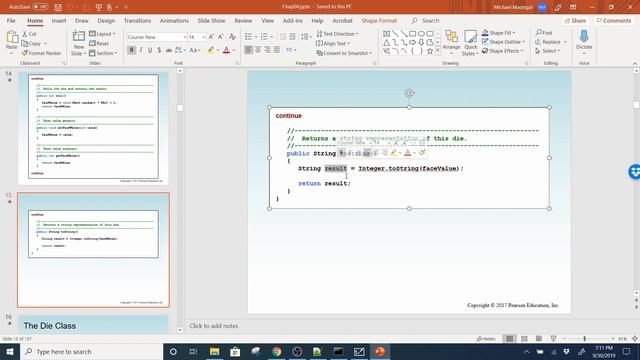Image resolution: width=640 pixels, height=360 pixels.
Task: Select the Triangle shape in gallery
Action: pos(387,42)
